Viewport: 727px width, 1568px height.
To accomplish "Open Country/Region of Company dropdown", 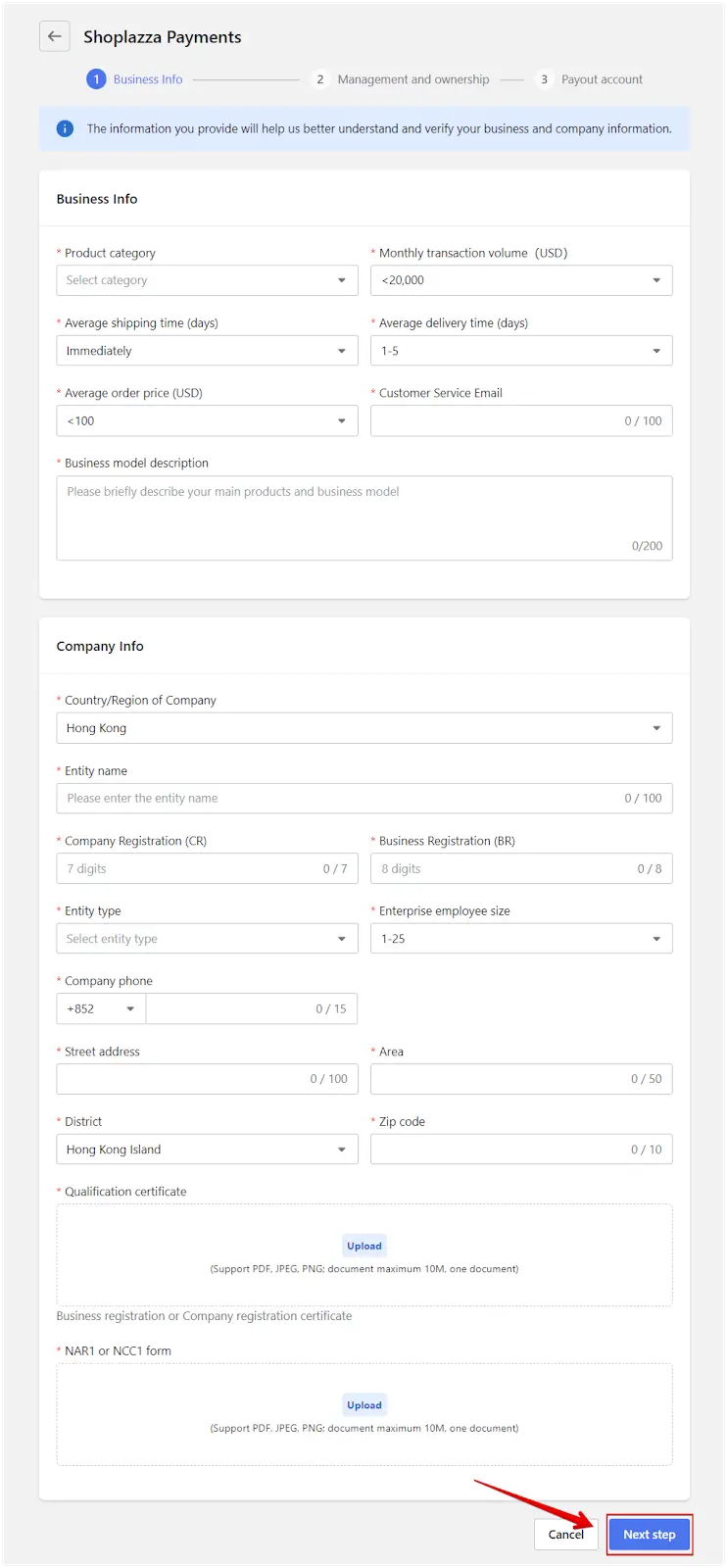I will [364, 728].
